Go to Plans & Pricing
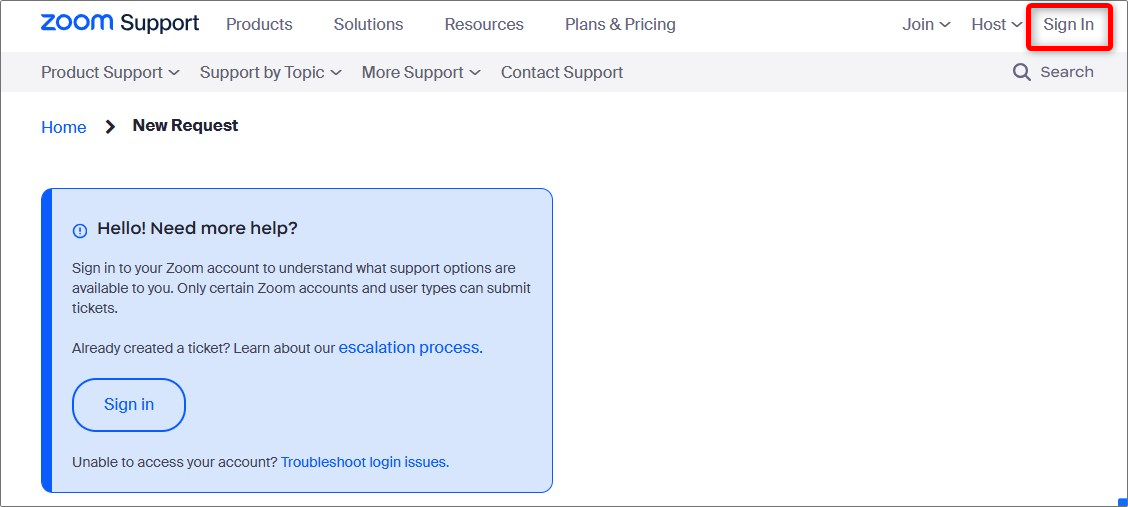The height and width of the screenshot is (507, 1128). tap(620, 24)
